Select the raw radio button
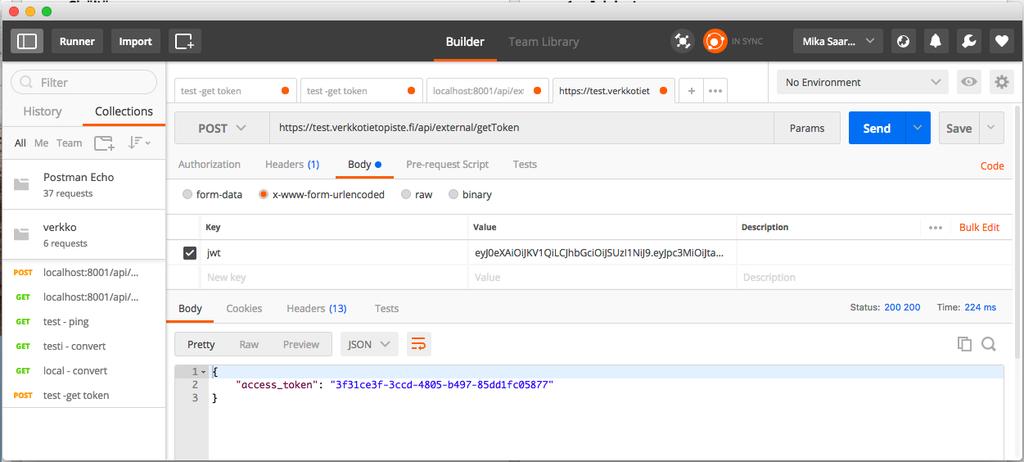The image size is (1024, 462). coord(406,194)
